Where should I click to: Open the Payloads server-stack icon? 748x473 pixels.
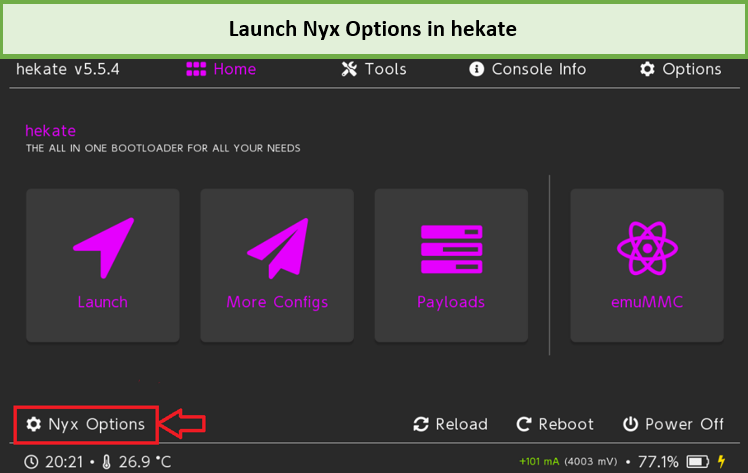(x=451, y=249)
